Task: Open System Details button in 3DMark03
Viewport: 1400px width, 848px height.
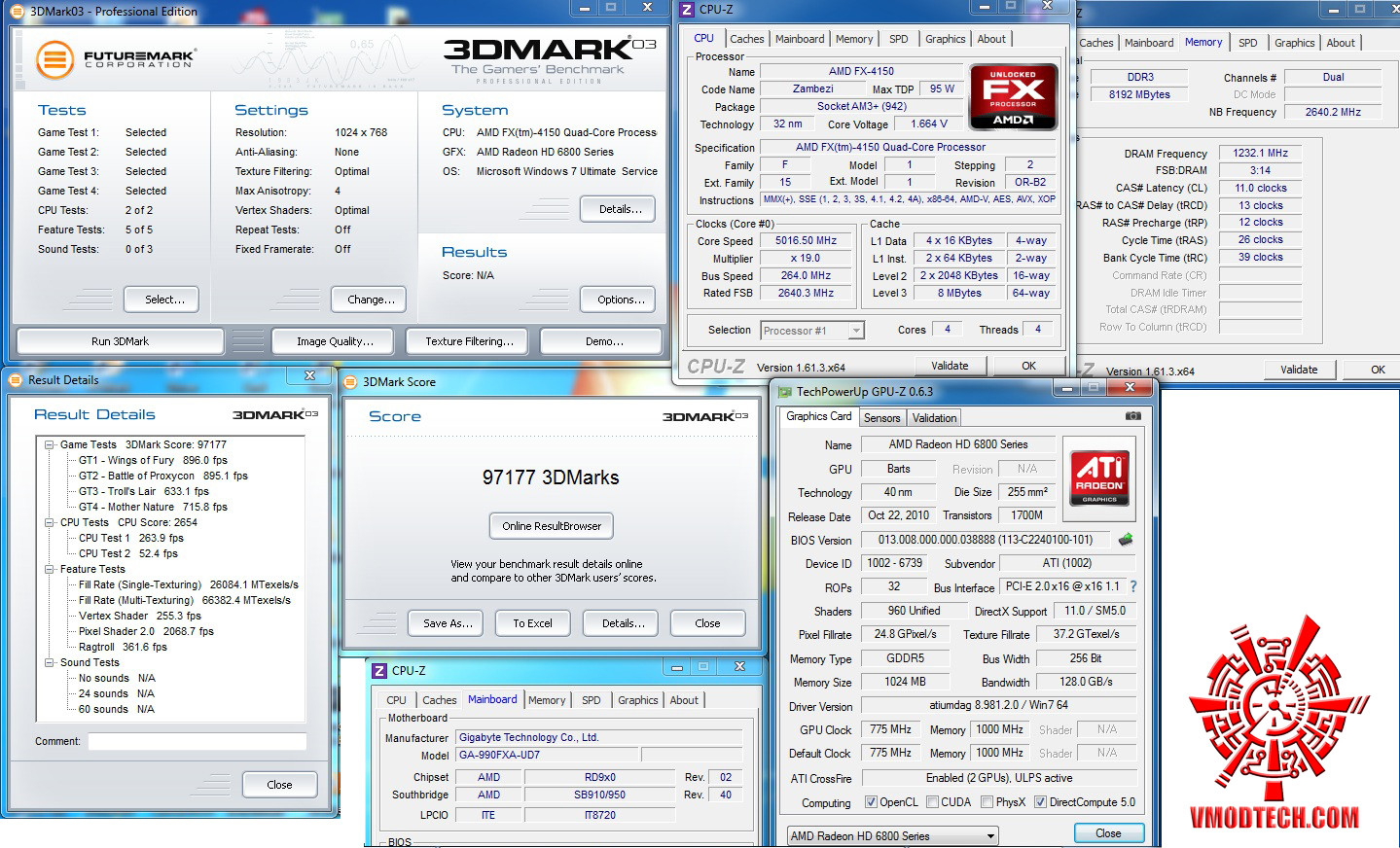Action: tap(618, 209)
